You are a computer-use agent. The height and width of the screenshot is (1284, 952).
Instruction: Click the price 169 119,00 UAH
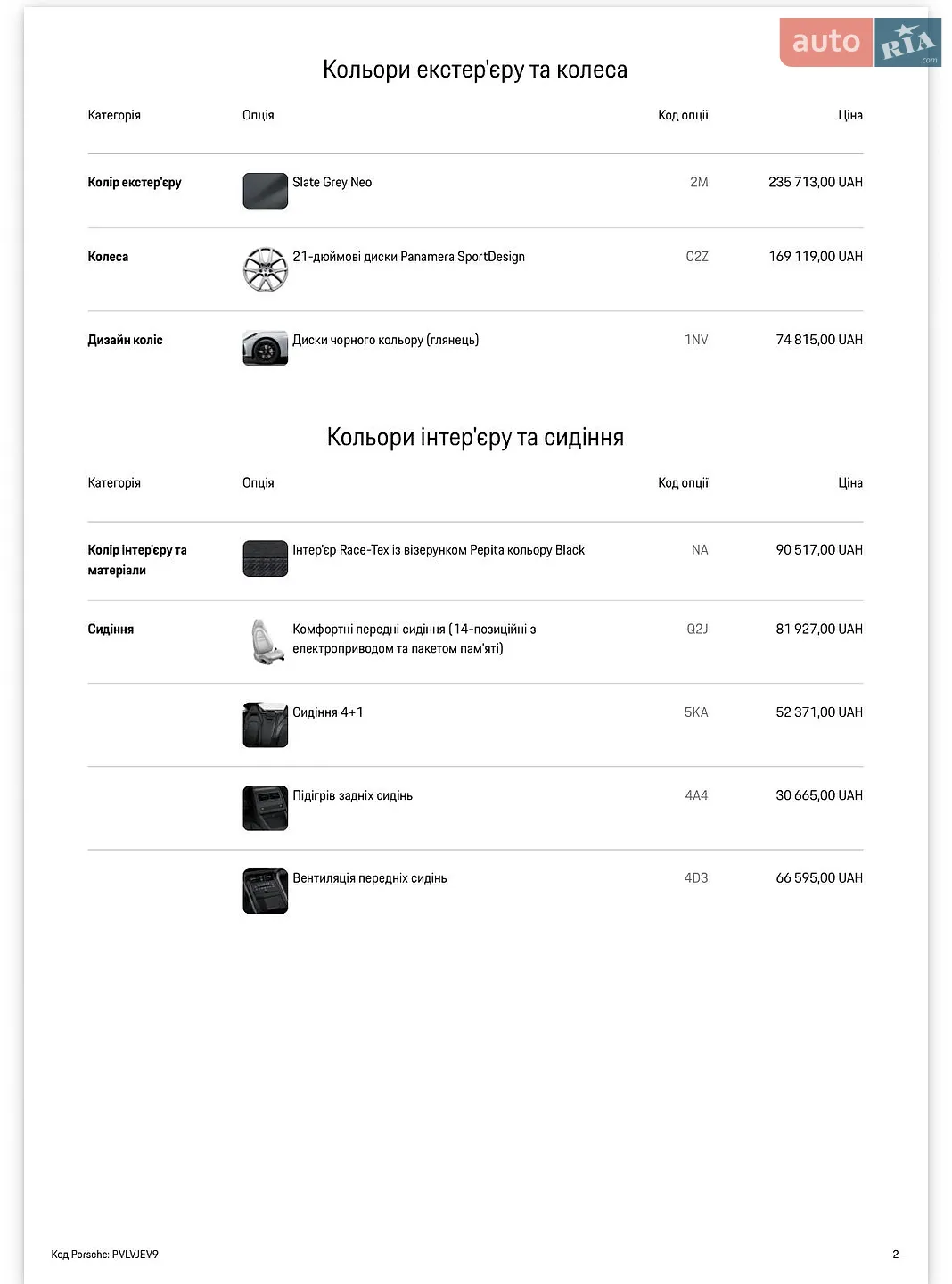pyautogui.click(x=816, y=257)
